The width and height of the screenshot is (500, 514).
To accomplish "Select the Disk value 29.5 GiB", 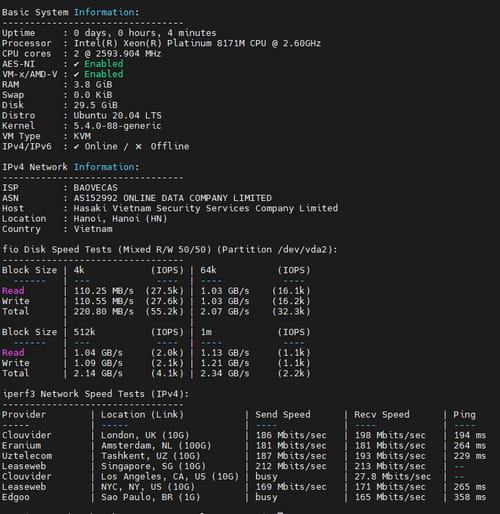I will tap(96, 105).
